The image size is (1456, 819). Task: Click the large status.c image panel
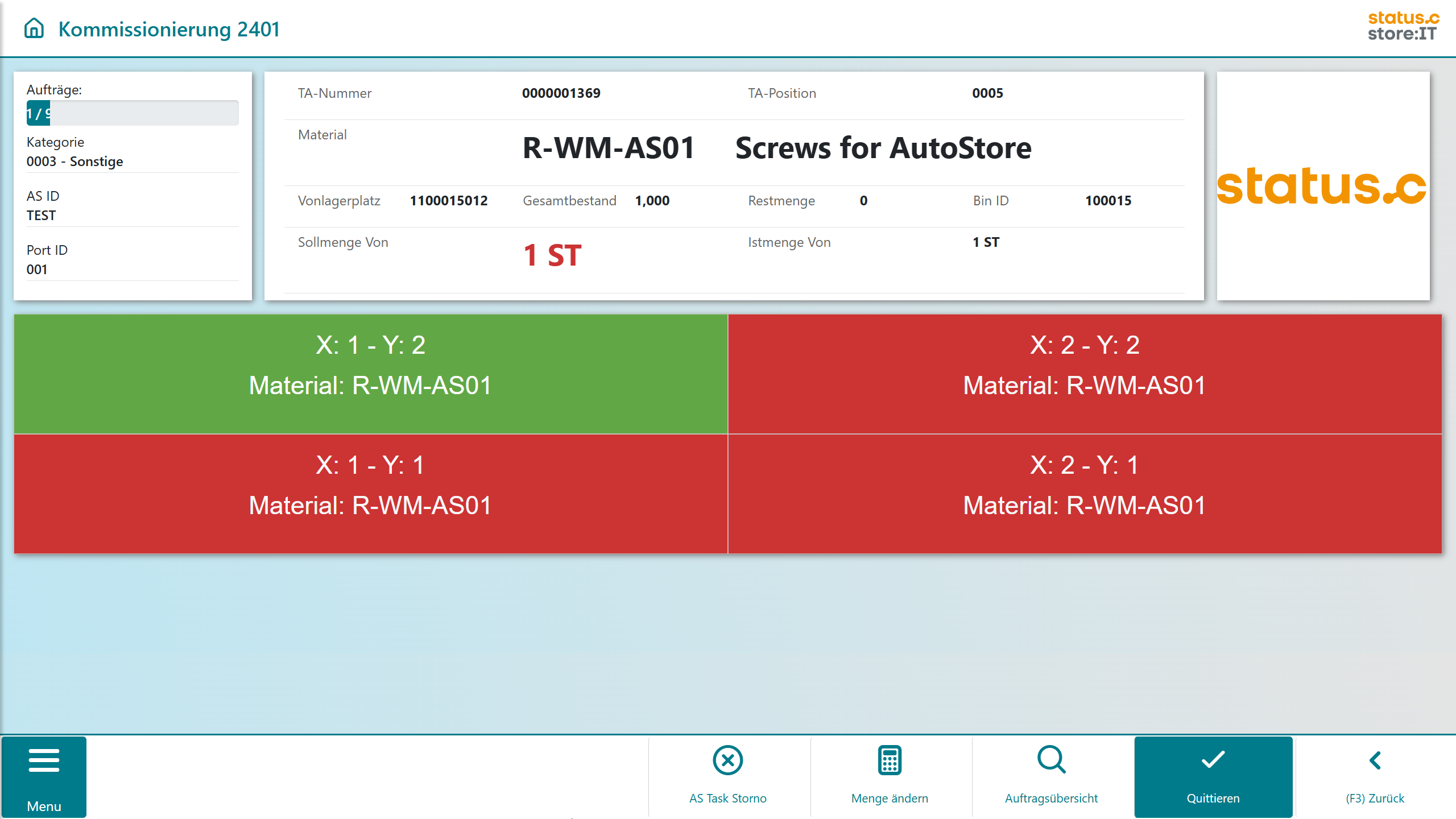pos(1322,186)
